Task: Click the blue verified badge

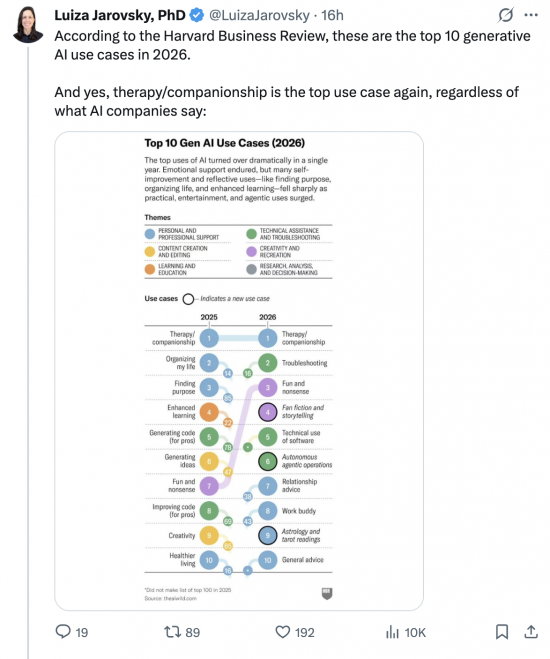Action: coord(196,16)
